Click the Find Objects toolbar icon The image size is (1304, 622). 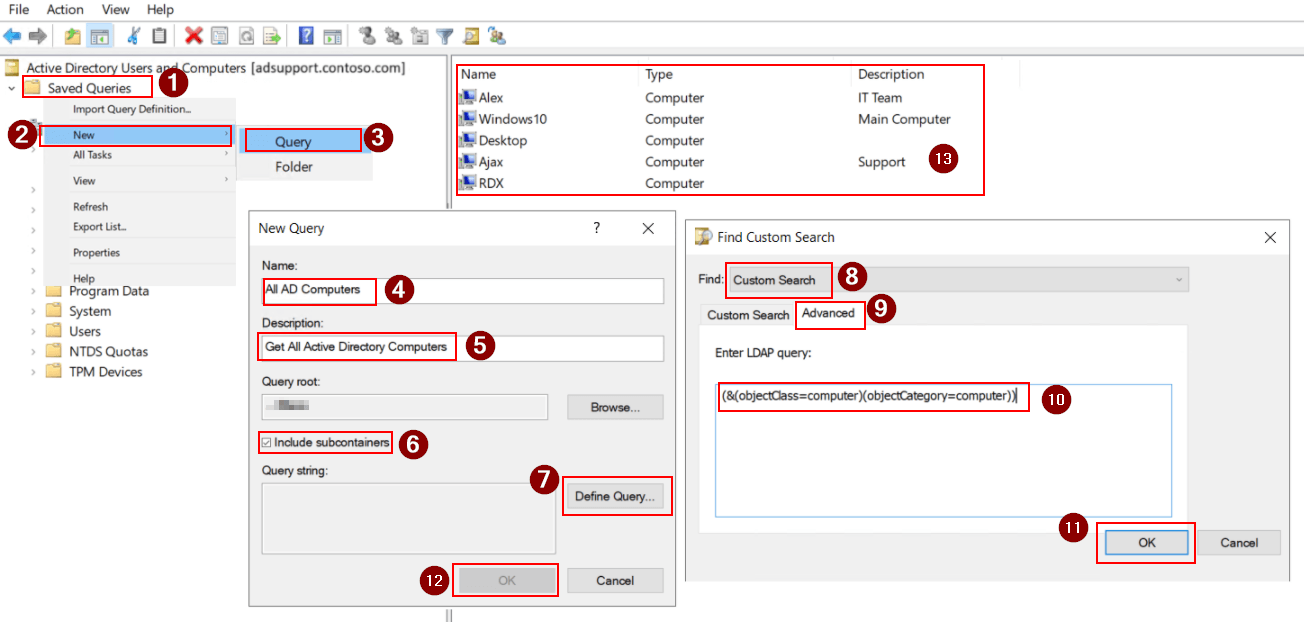471,36
